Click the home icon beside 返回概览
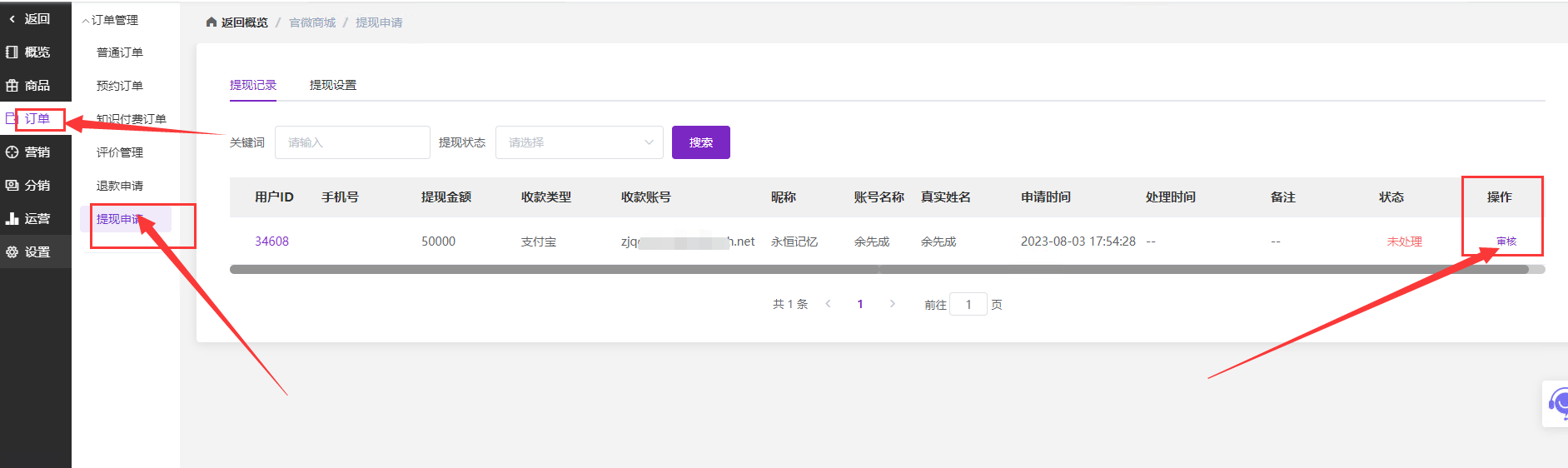 (212, 22)
